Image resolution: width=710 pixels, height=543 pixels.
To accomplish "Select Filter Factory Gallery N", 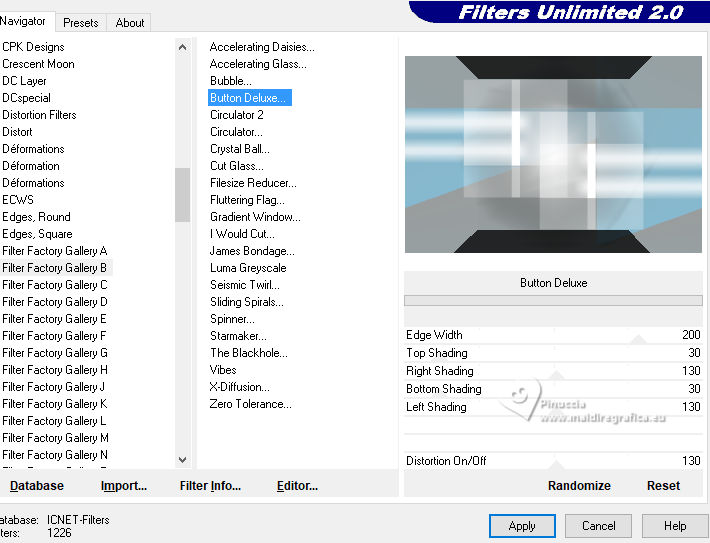I will tap(55, 455).
